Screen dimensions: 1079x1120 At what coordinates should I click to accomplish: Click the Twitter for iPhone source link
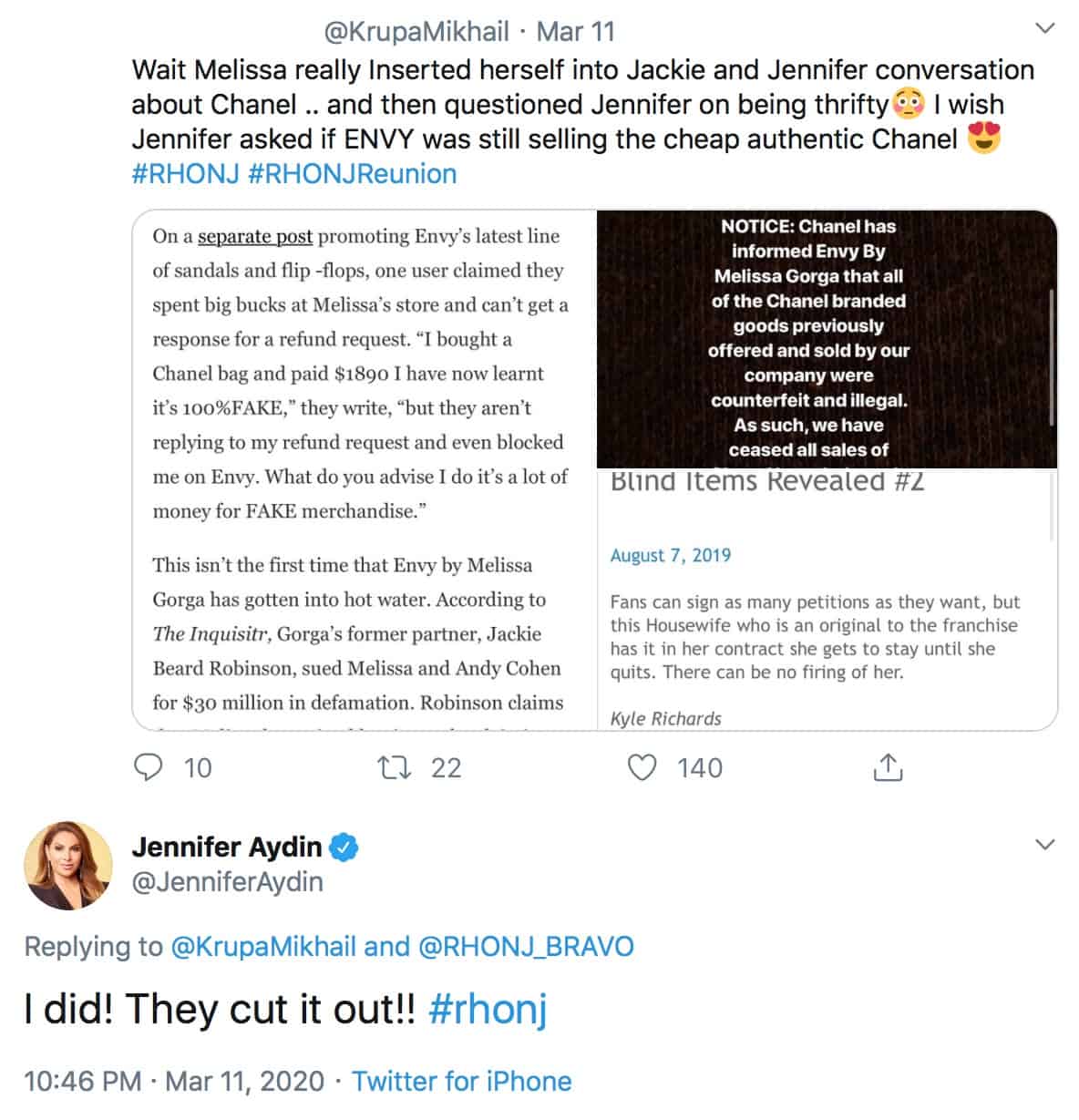click(x=462, y=1081)
